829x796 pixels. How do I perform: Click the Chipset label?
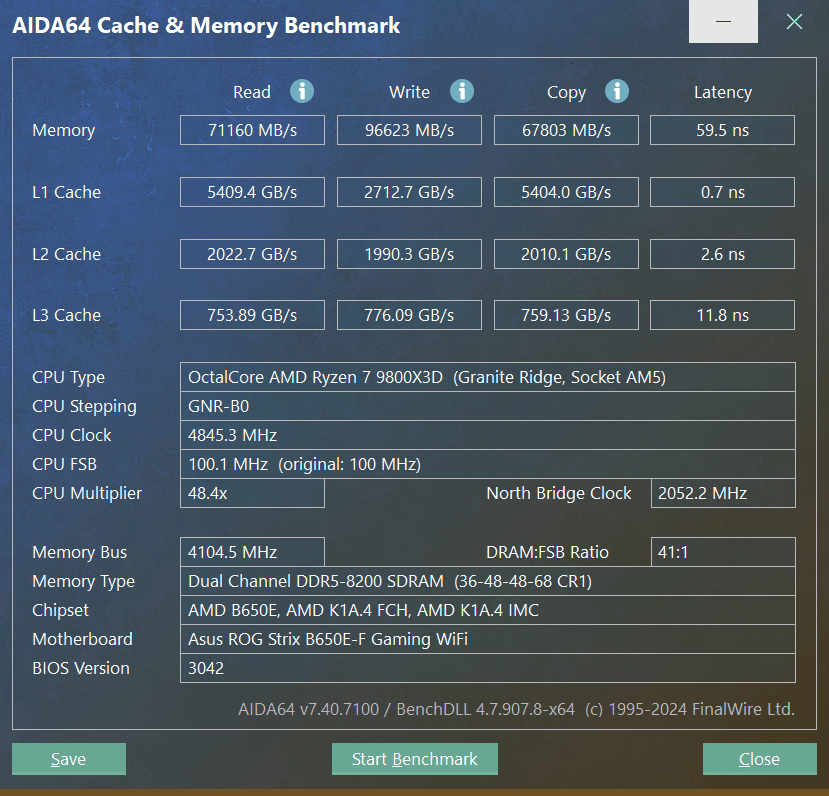click(60, 610)
